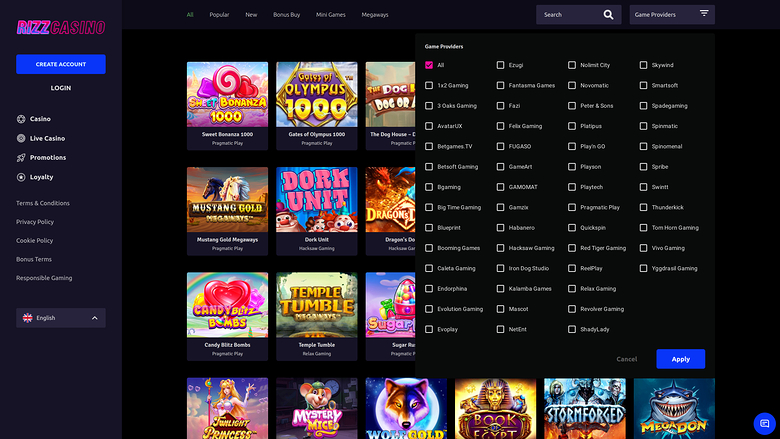This screenshot has width=780, height=439.
Task: Open the Cookie Policy link
Action: (x=34, y=241)
